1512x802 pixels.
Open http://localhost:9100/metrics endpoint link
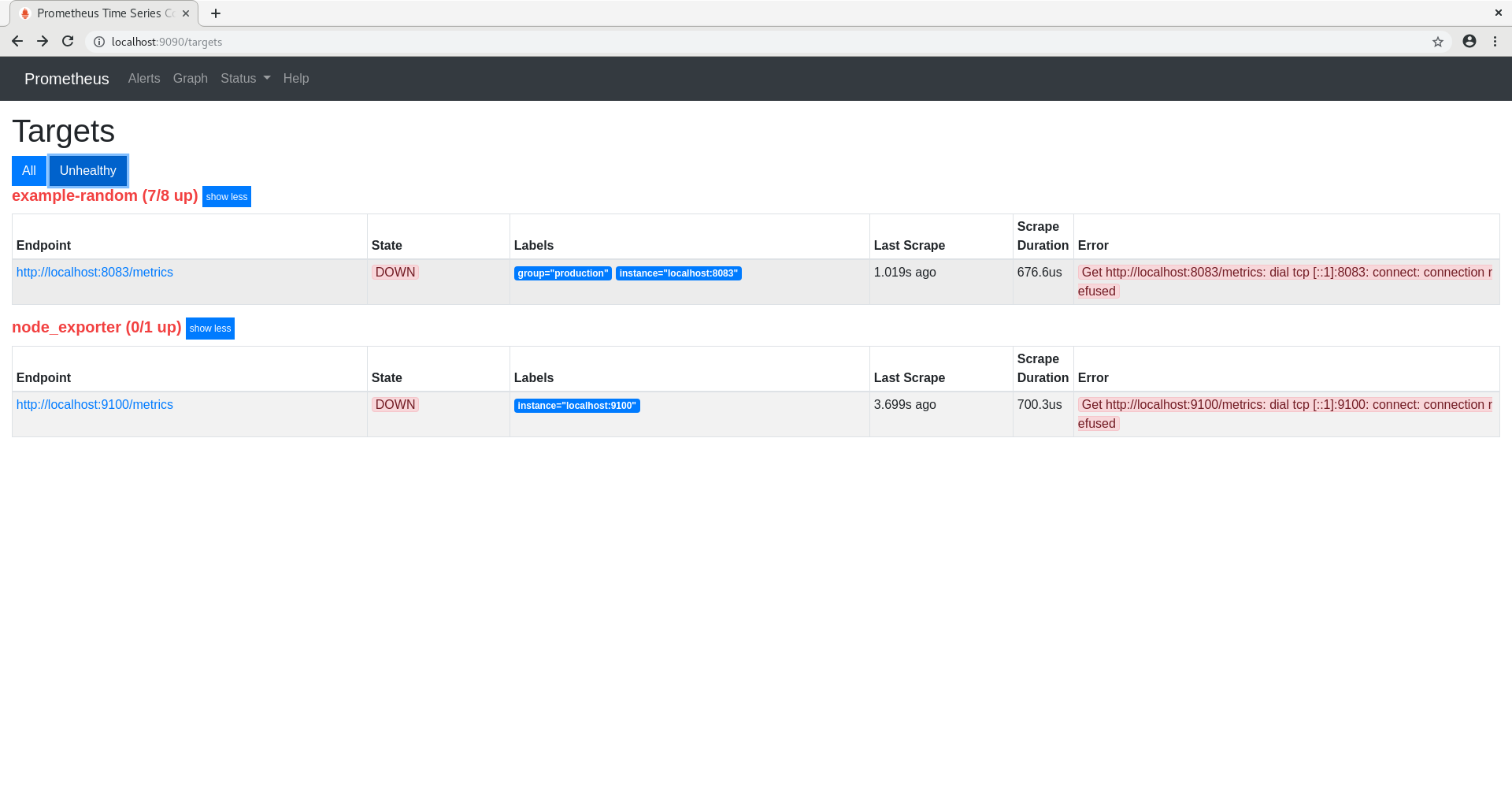tap(94, 405)
